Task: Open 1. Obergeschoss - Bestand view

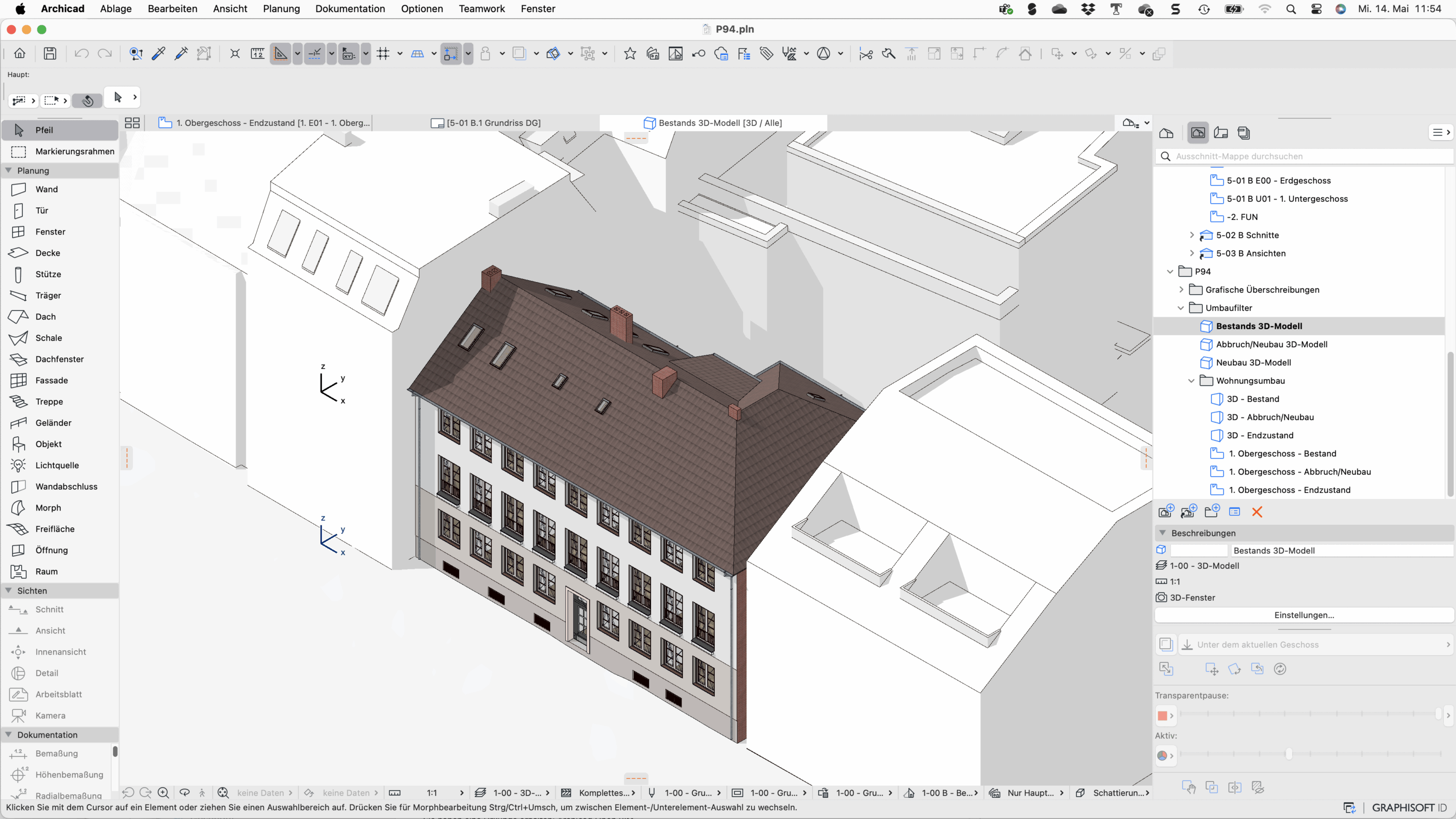Action: (x=1282, y=453)
